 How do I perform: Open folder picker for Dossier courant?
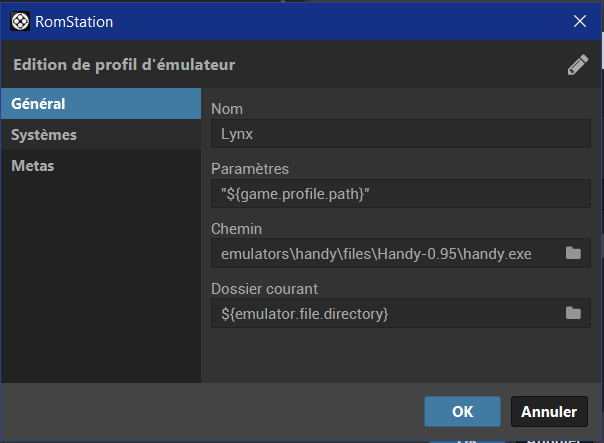click(573, 313)
